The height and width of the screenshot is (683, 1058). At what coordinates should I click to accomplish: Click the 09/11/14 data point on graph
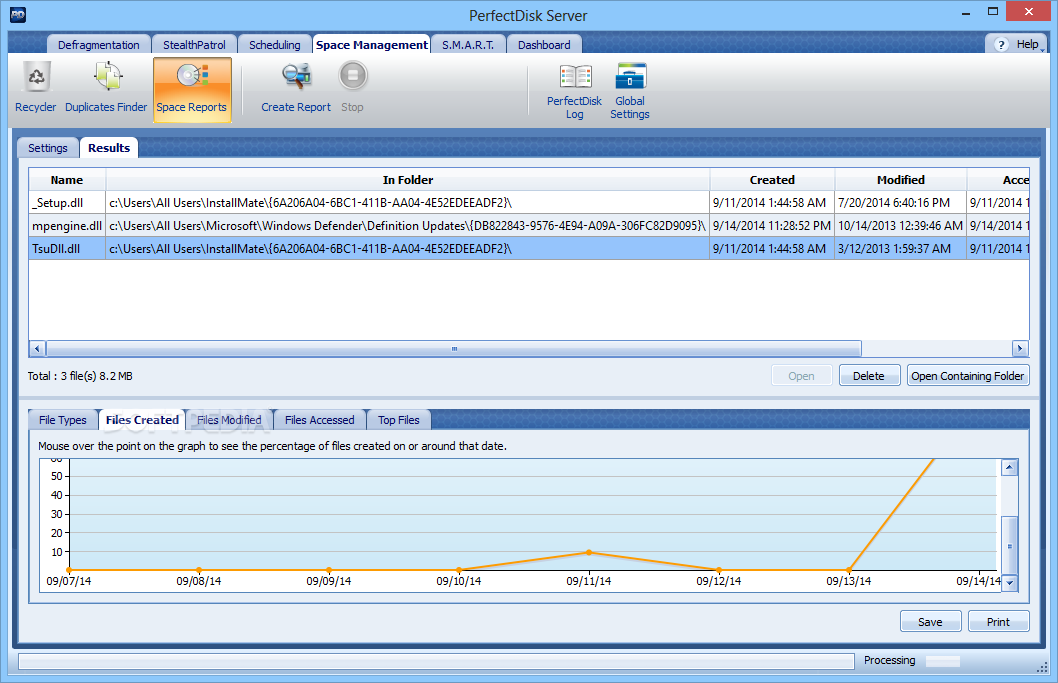pos(589,552)
